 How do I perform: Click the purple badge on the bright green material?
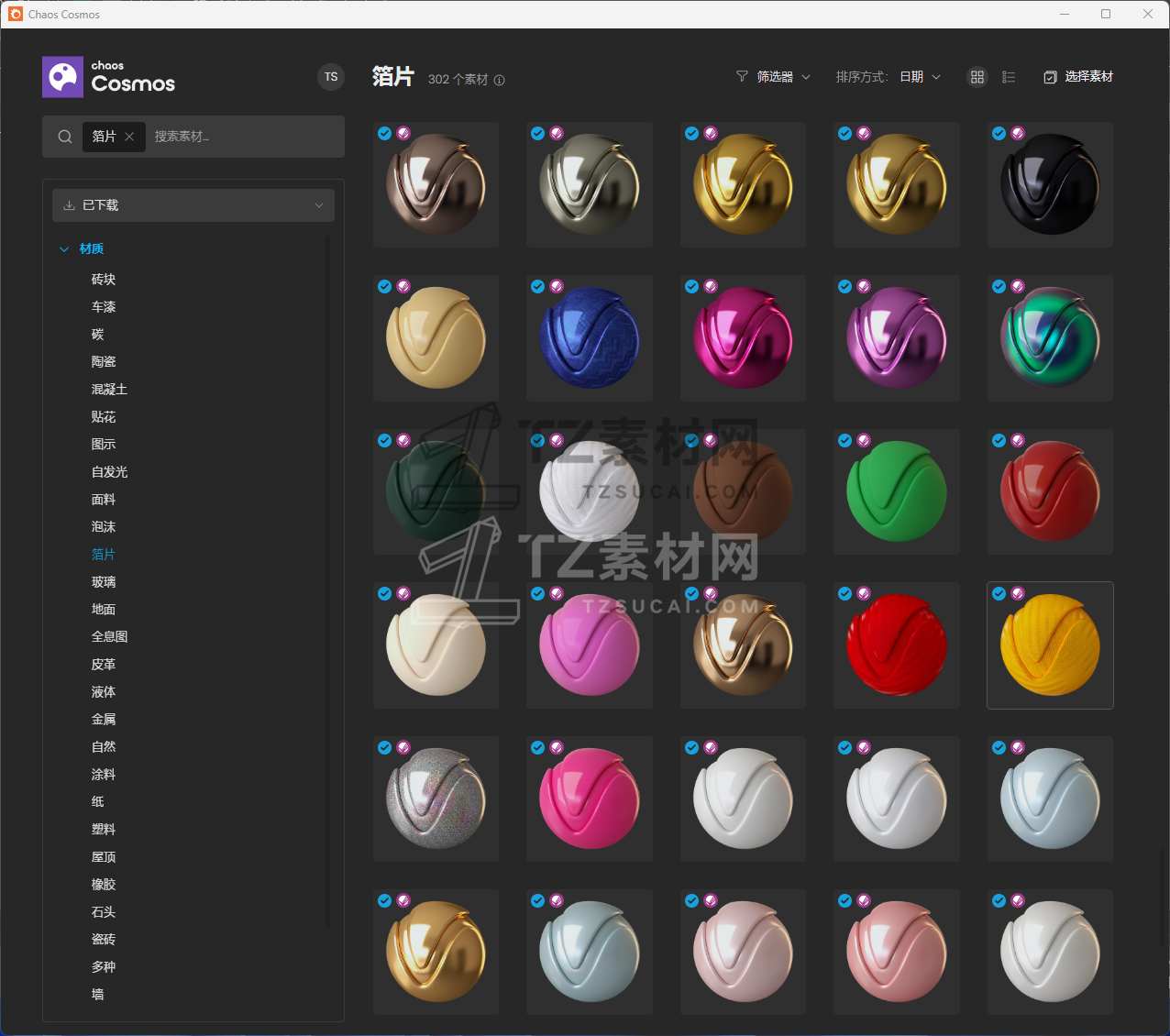(864, 440)
